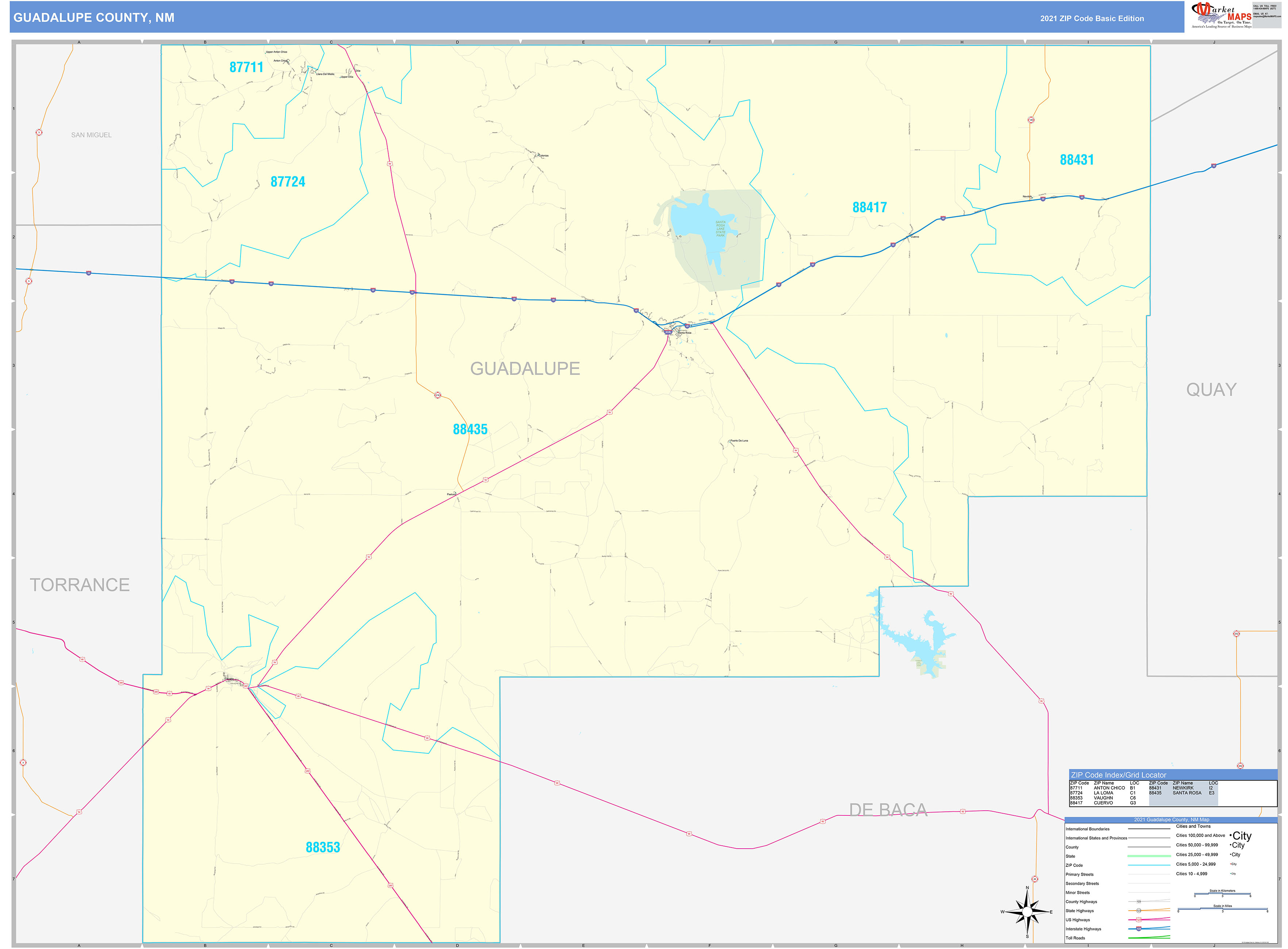Click the QUAY county label

pos(1211,389)
